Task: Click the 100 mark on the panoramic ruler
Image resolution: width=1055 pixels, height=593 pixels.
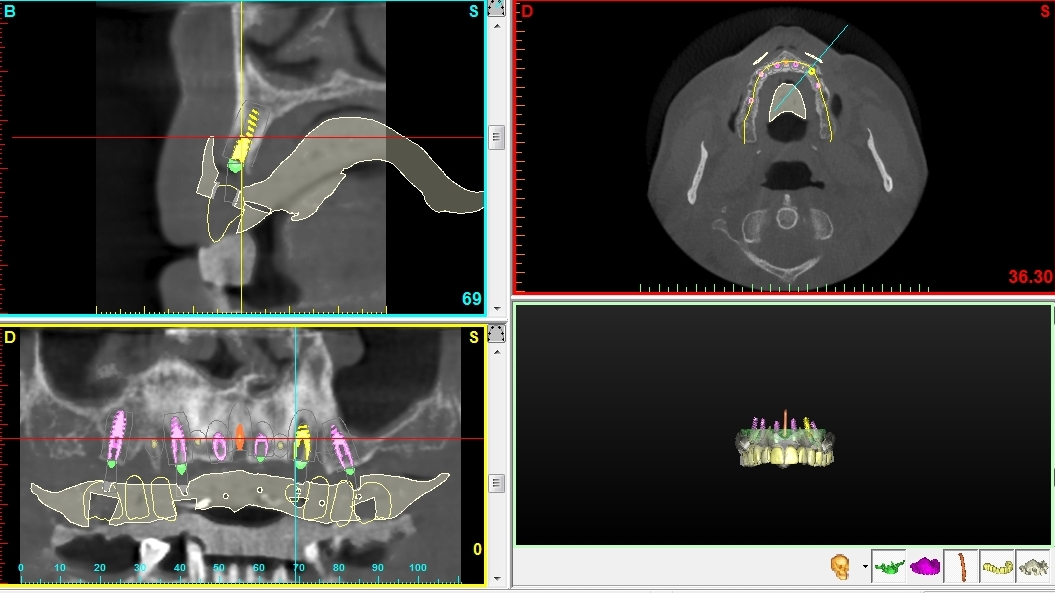Action: click(x=418, y=567)
